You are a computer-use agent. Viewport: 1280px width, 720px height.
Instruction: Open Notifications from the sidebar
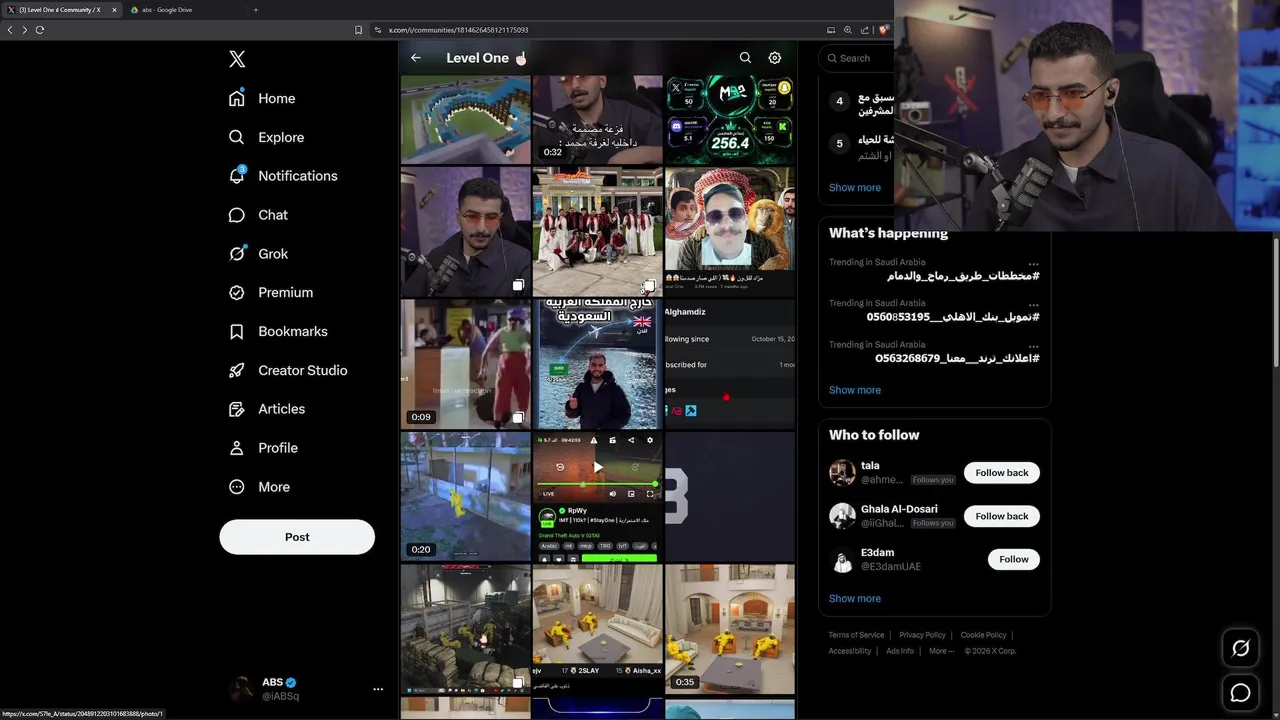(283, 176)
